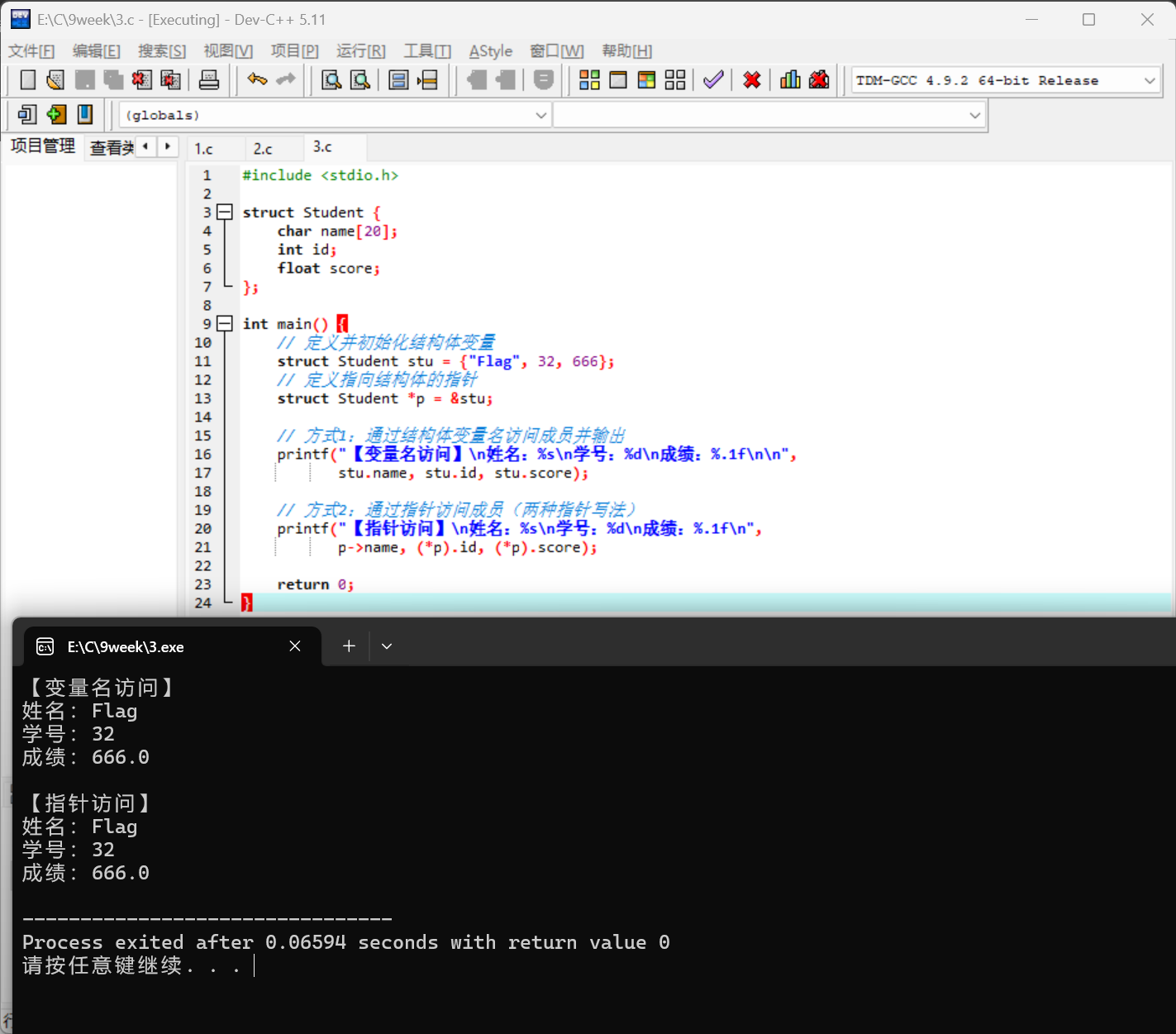Open the Find dialog from toolbar
Screen dimensions: 1176x1034
[x=331, y=80]
